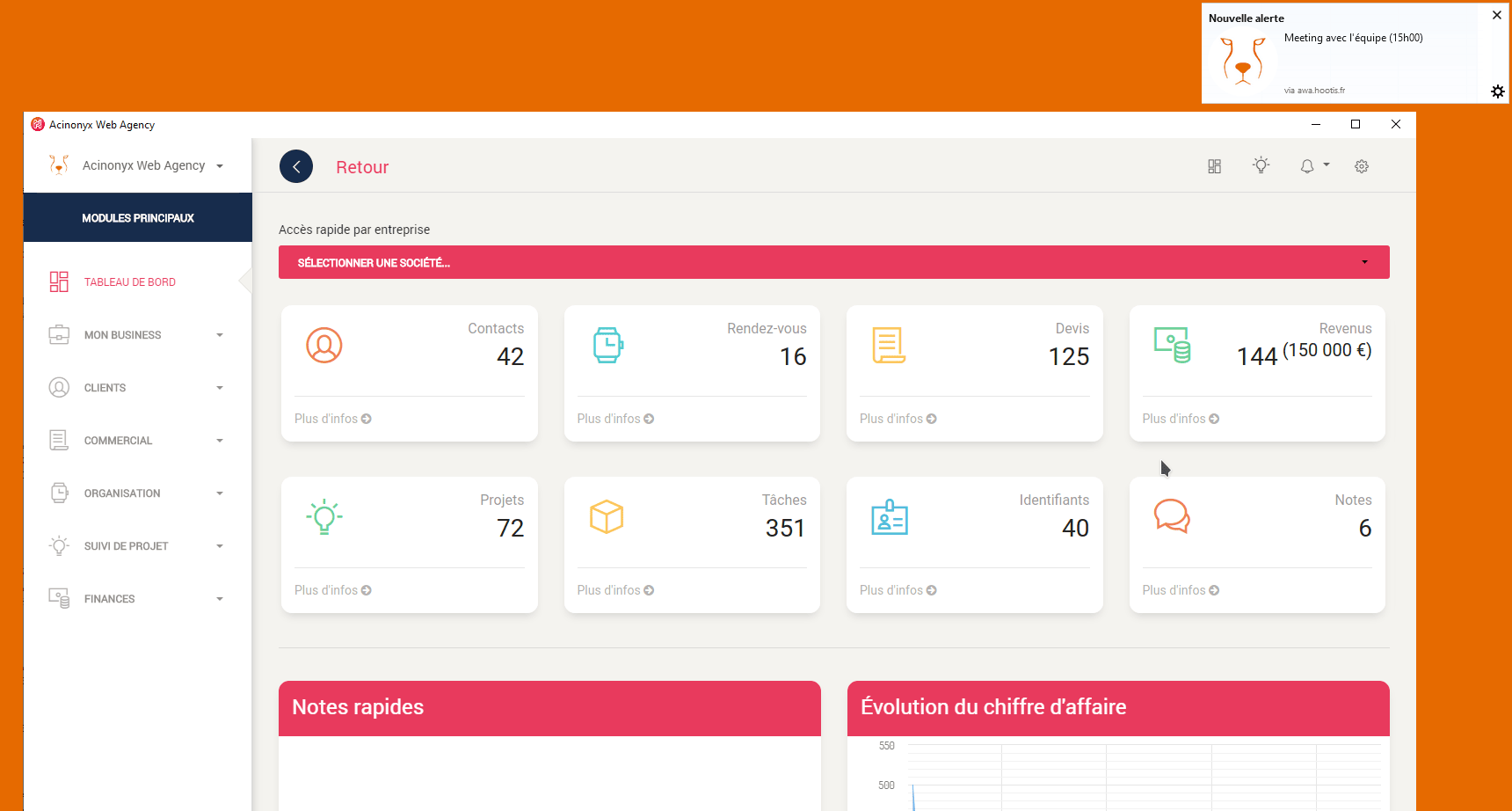The width and height of the screenshot is (1512, 811).
Task: Click the cheetah image in alert popup
Action: 1242,61
